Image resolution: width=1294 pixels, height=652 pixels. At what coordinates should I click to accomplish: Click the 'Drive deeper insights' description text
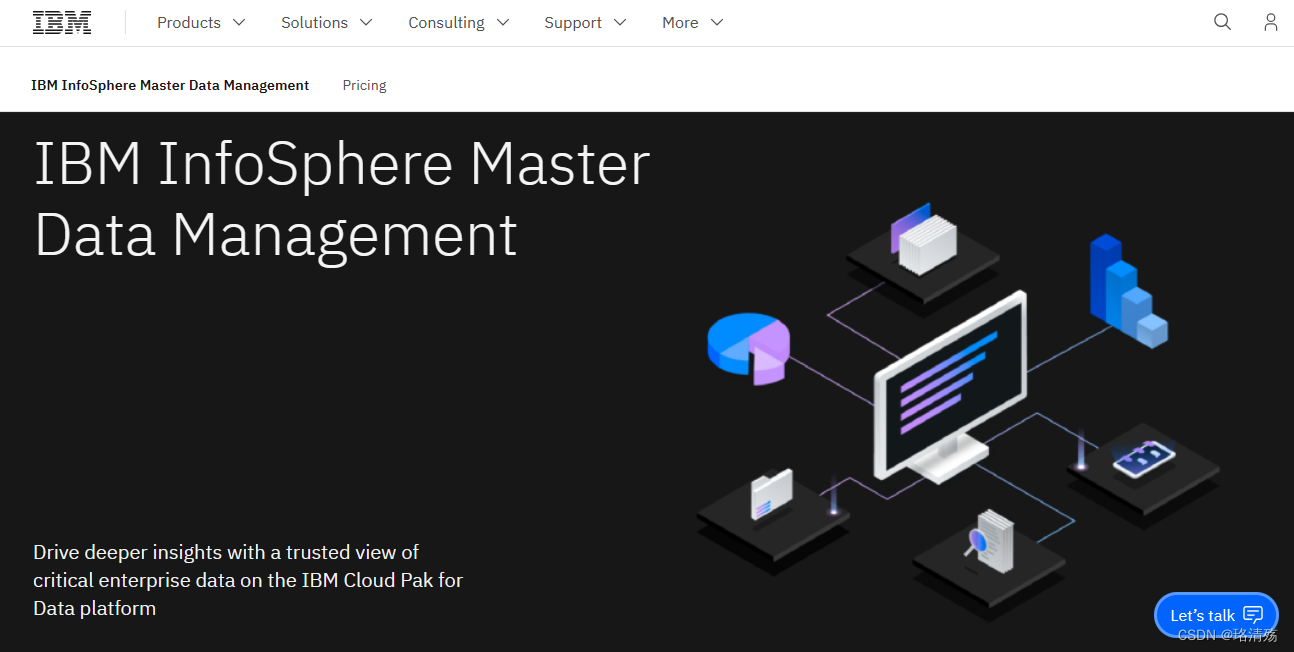248,580
